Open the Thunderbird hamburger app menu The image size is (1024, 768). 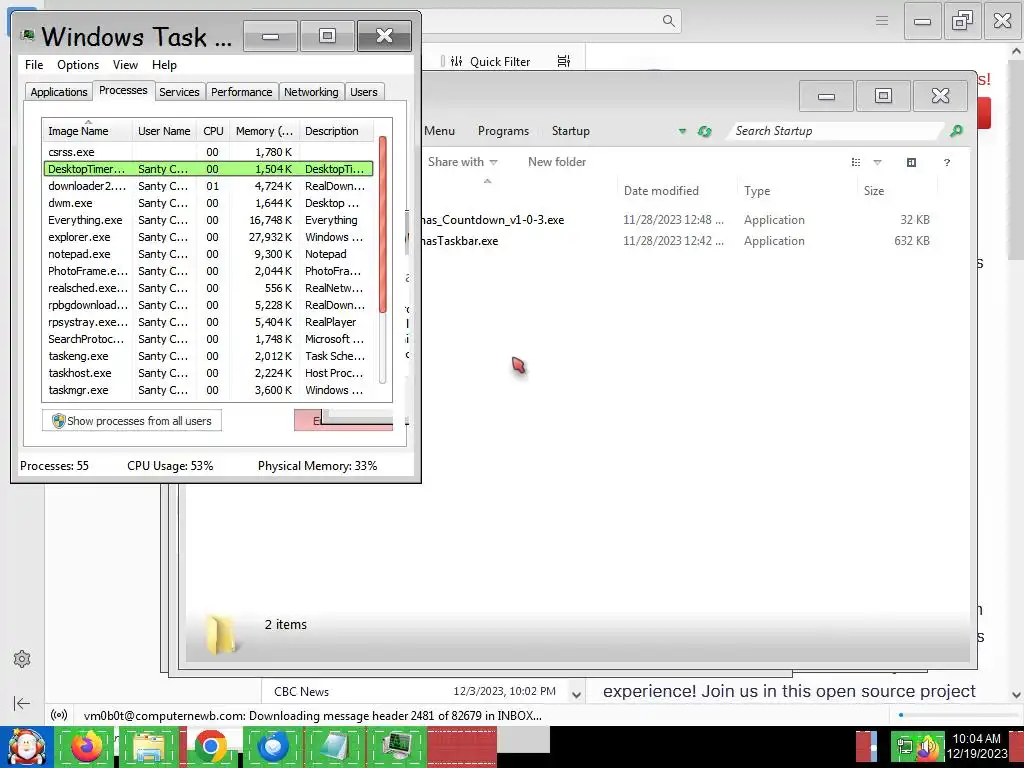(x=882, y=21)
